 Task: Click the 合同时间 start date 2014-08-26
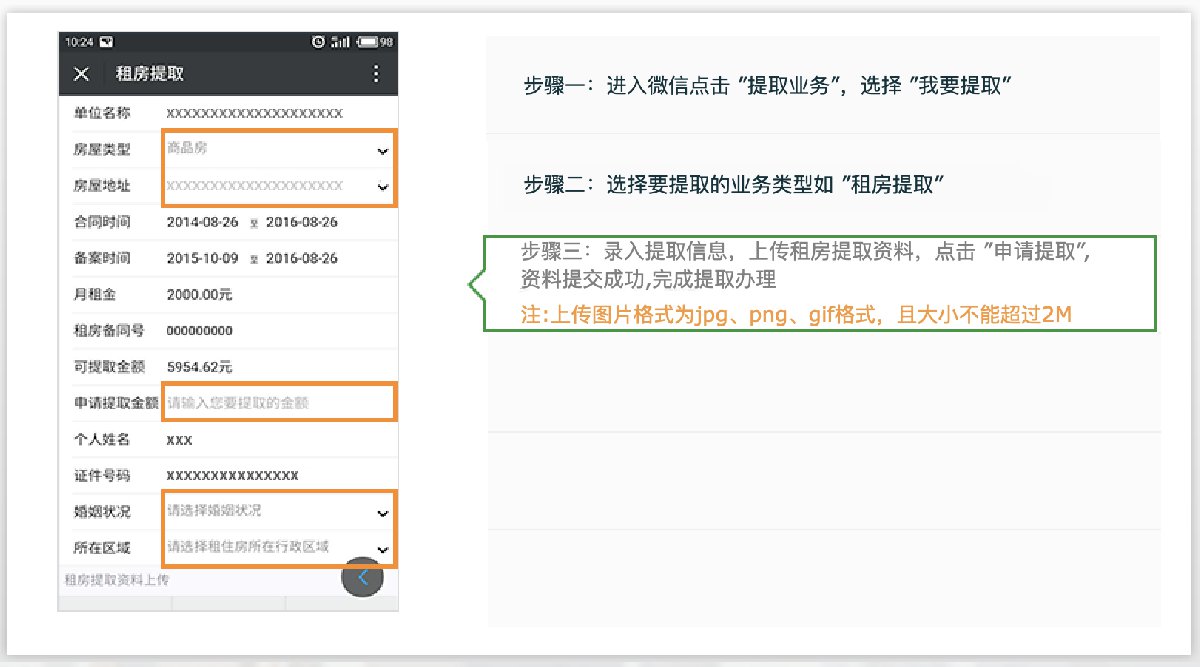point(203,222)
